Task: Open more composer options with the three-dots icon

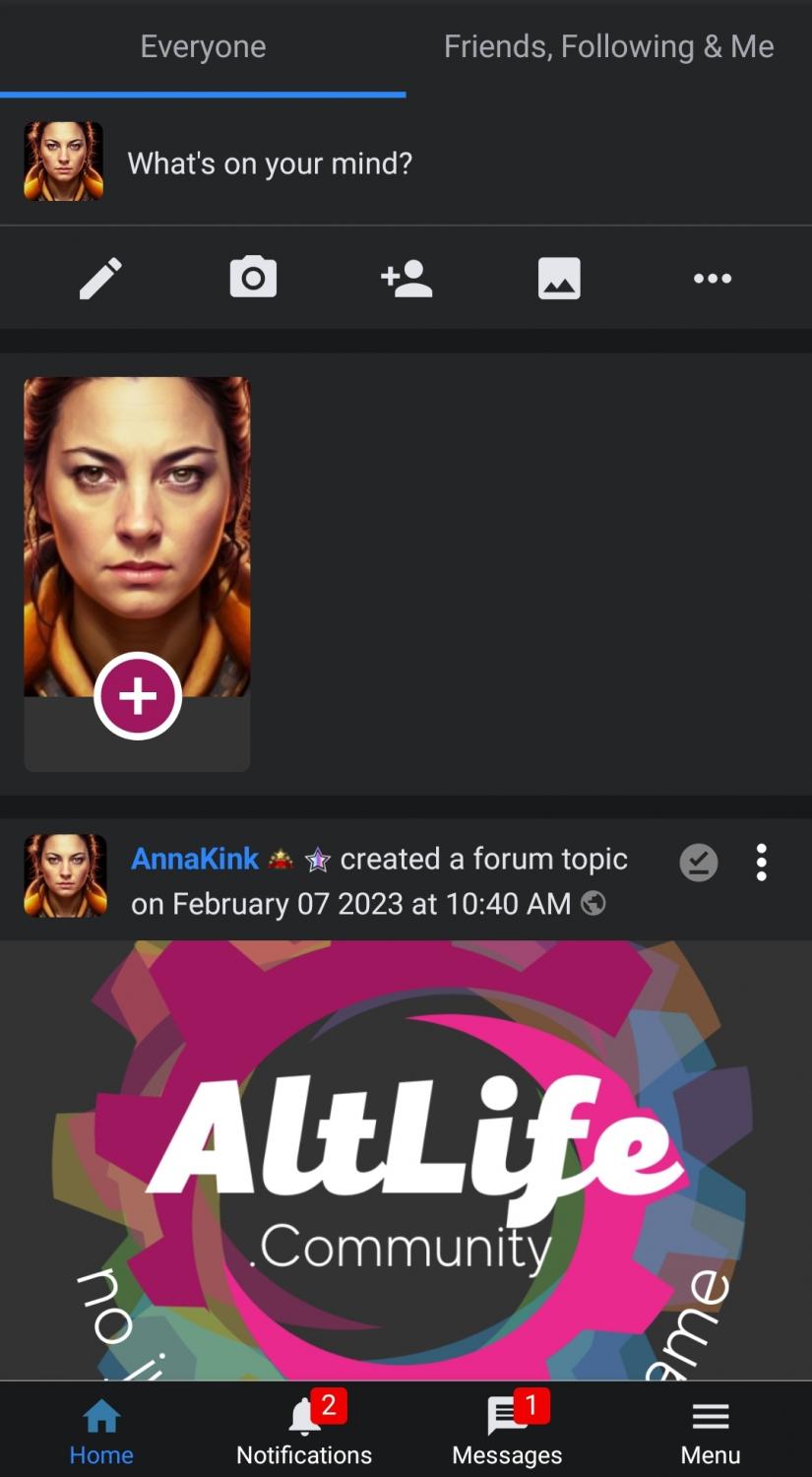Action: point(713,279)
